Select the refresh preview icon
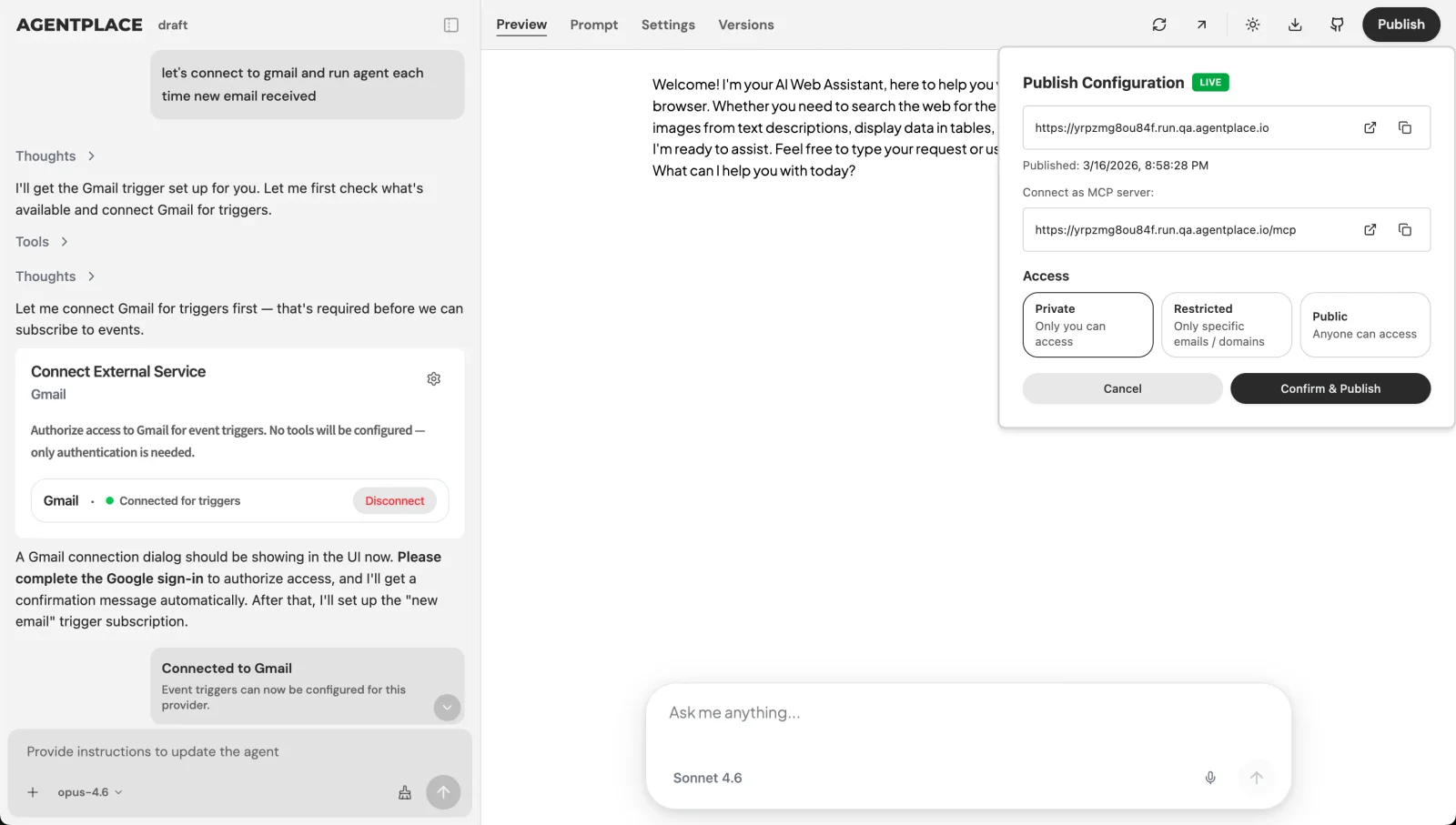The height and width of the screenshot is (825, 1456). 1159,25
